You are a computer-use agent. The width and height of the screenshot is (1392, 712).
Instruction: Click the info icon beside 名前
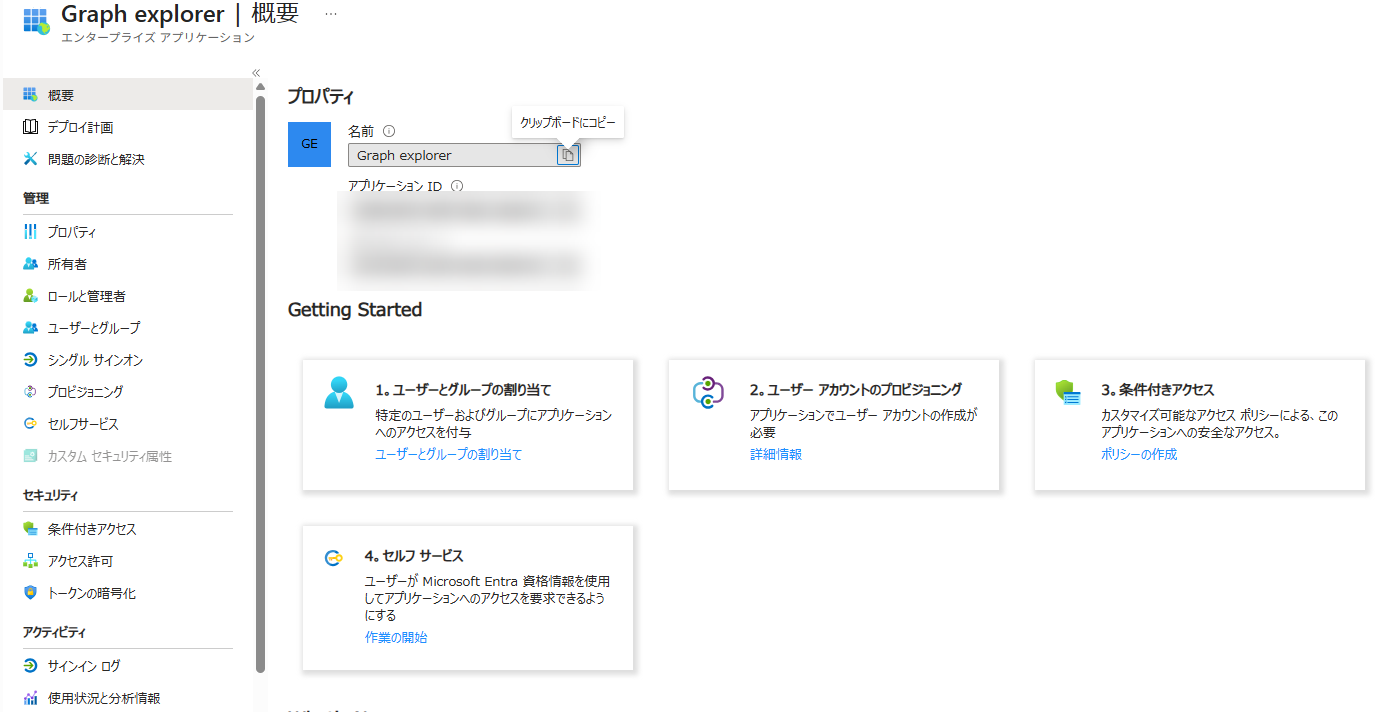tap(389, 131)
